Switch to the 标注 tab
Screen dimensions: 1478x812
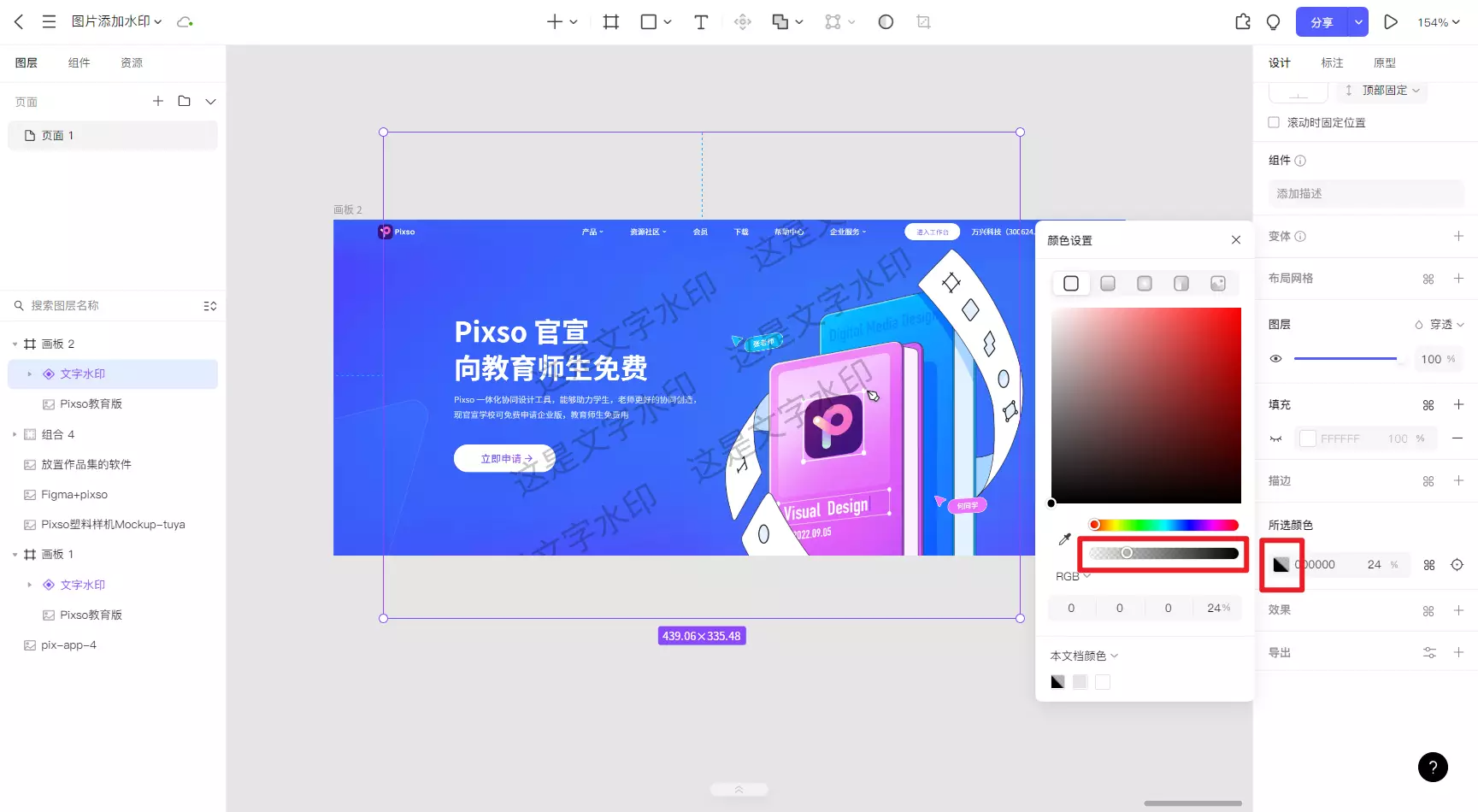pyautogui.click(x=1332, y=62)
